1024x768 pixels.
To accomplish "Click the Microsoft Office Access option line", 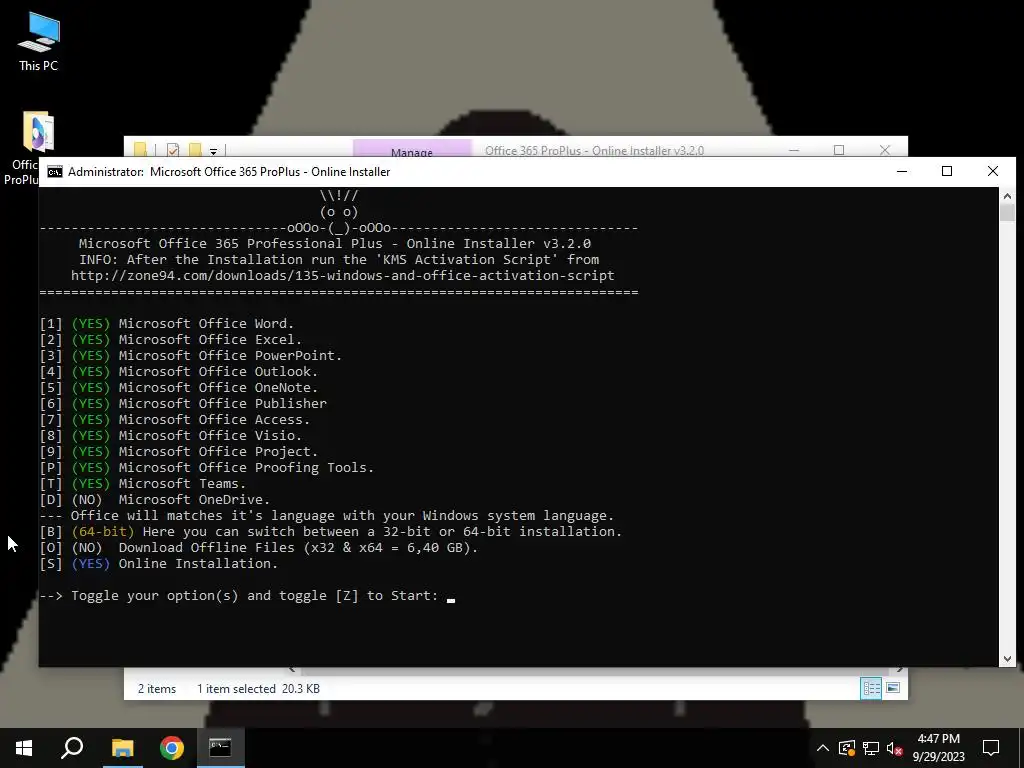I will coord(175,420).
